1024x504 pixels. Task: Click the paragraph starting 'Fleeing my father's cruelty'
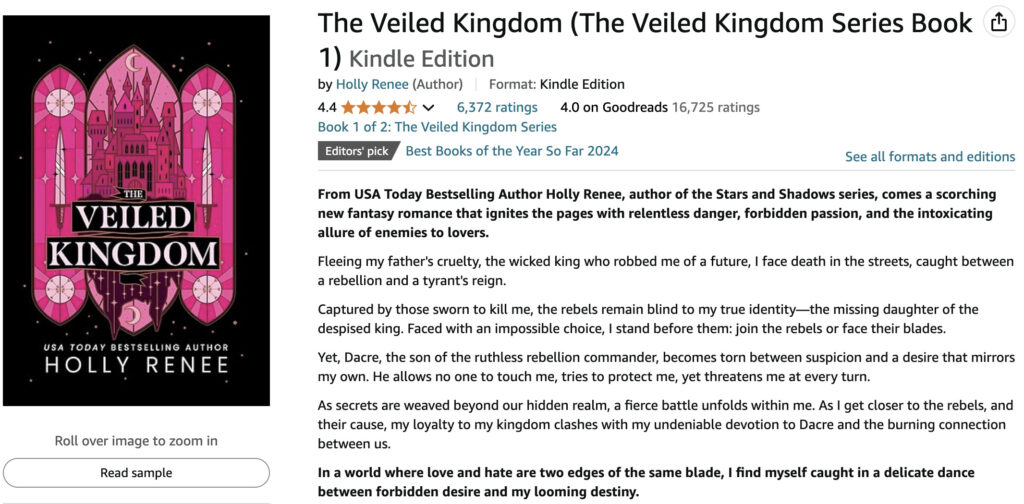click(665, 271)
